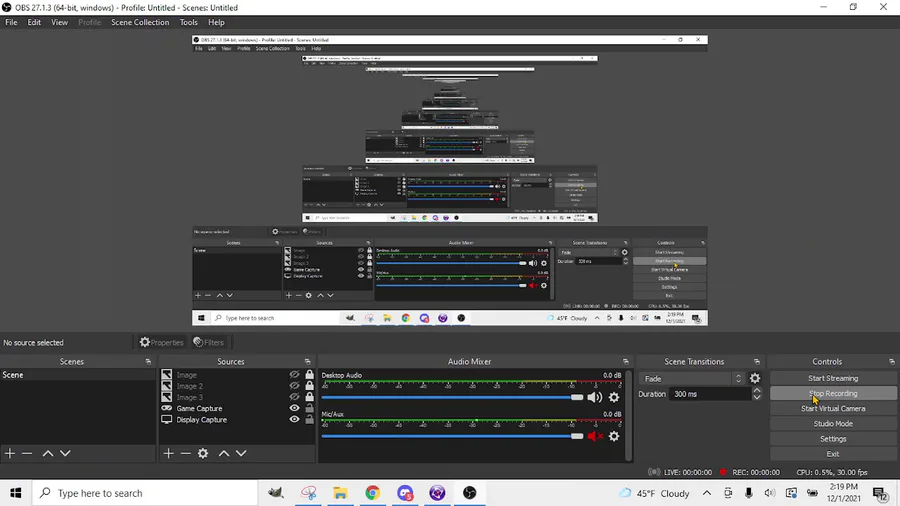Show the Image 3 source via eye icon
This screenshot has width=900, height=506.
[x=294, y=396]
